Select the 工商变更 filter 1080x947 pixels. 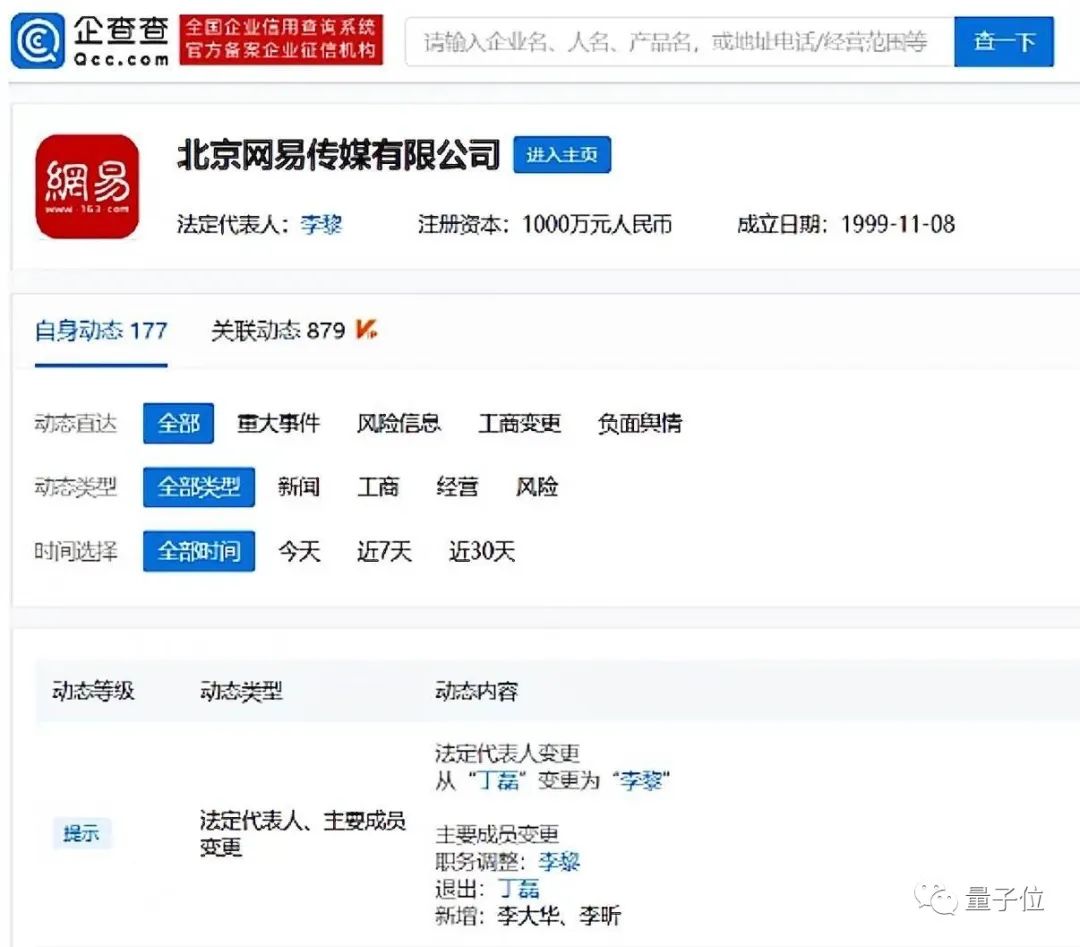[519, 423]
